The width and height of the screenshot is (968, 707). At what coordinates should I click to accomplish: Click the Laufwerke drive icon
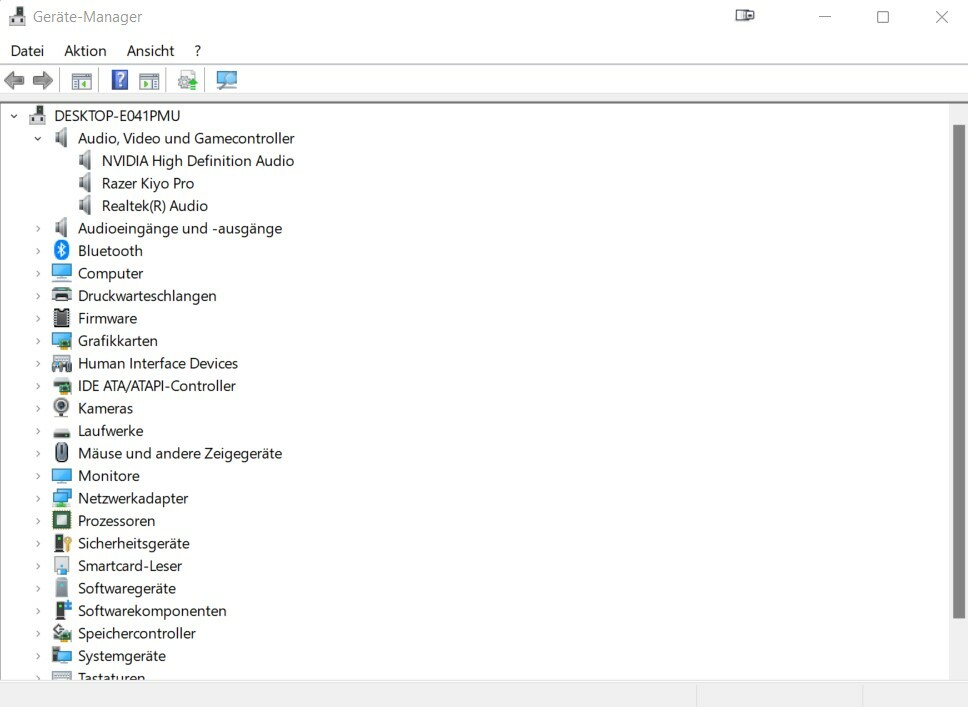point(61,432)
